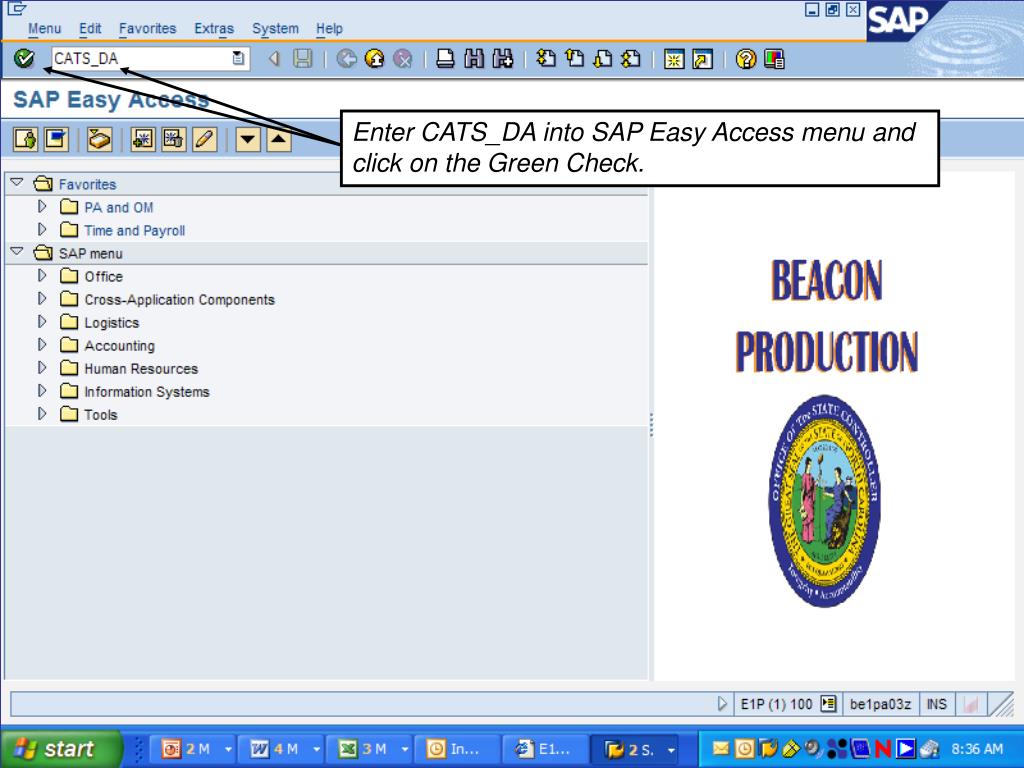Viewport: 1024px width, 768px height.
Task: Expand the Accounting folder
Action: (x=42, y=344)
